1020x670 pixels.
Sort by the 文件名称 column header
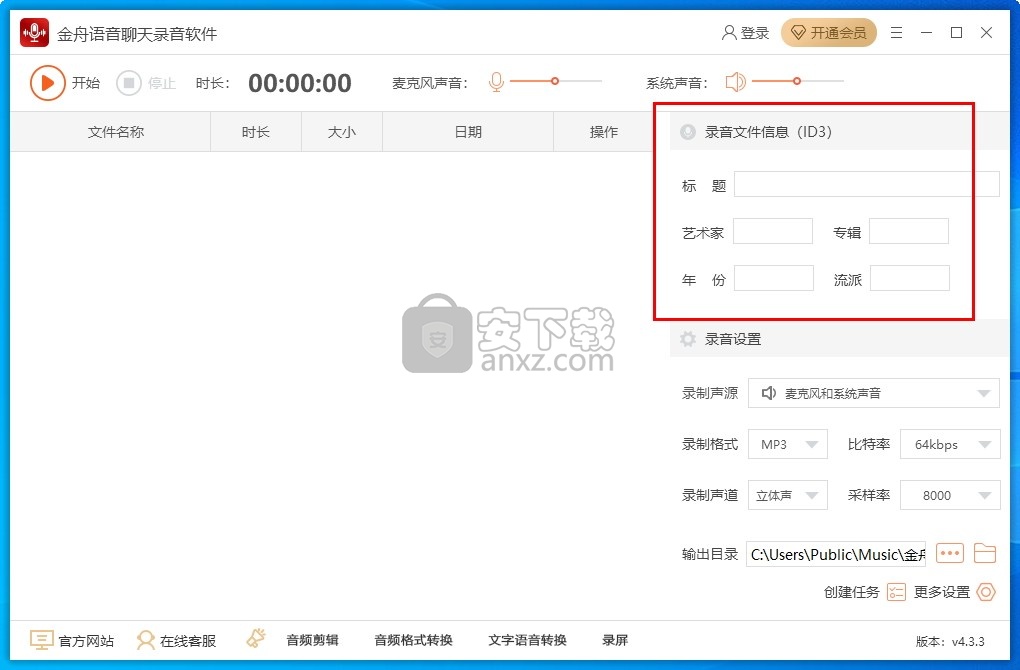point(116,132)
